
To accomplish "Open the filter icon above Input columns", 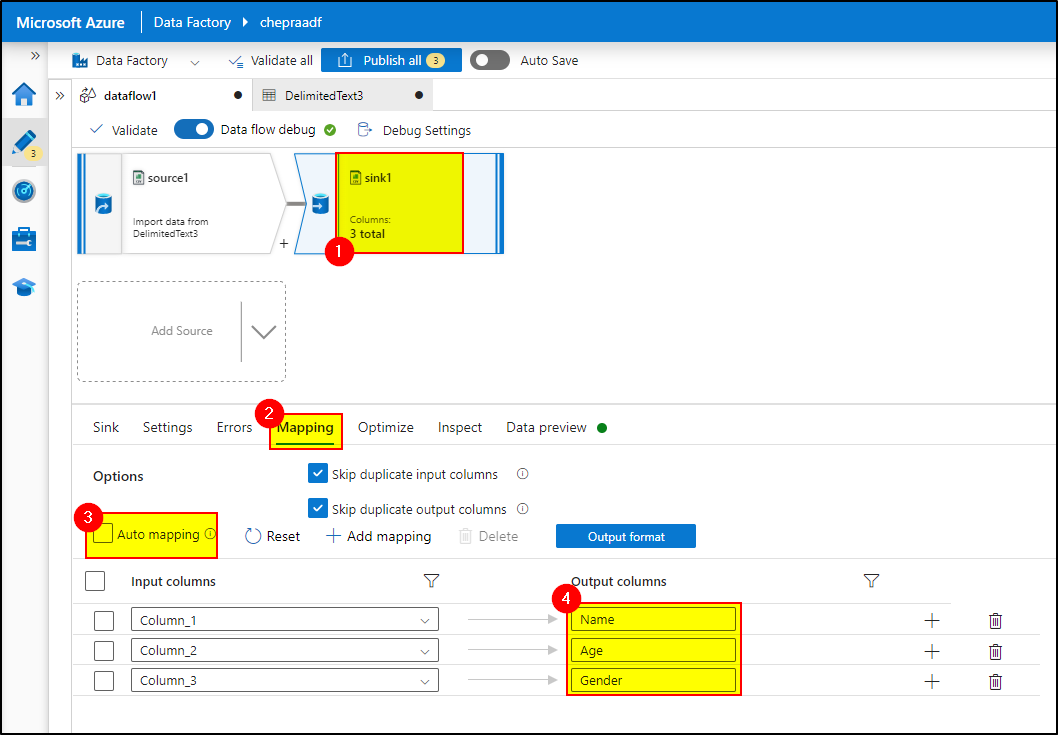I will pos(430,581).
